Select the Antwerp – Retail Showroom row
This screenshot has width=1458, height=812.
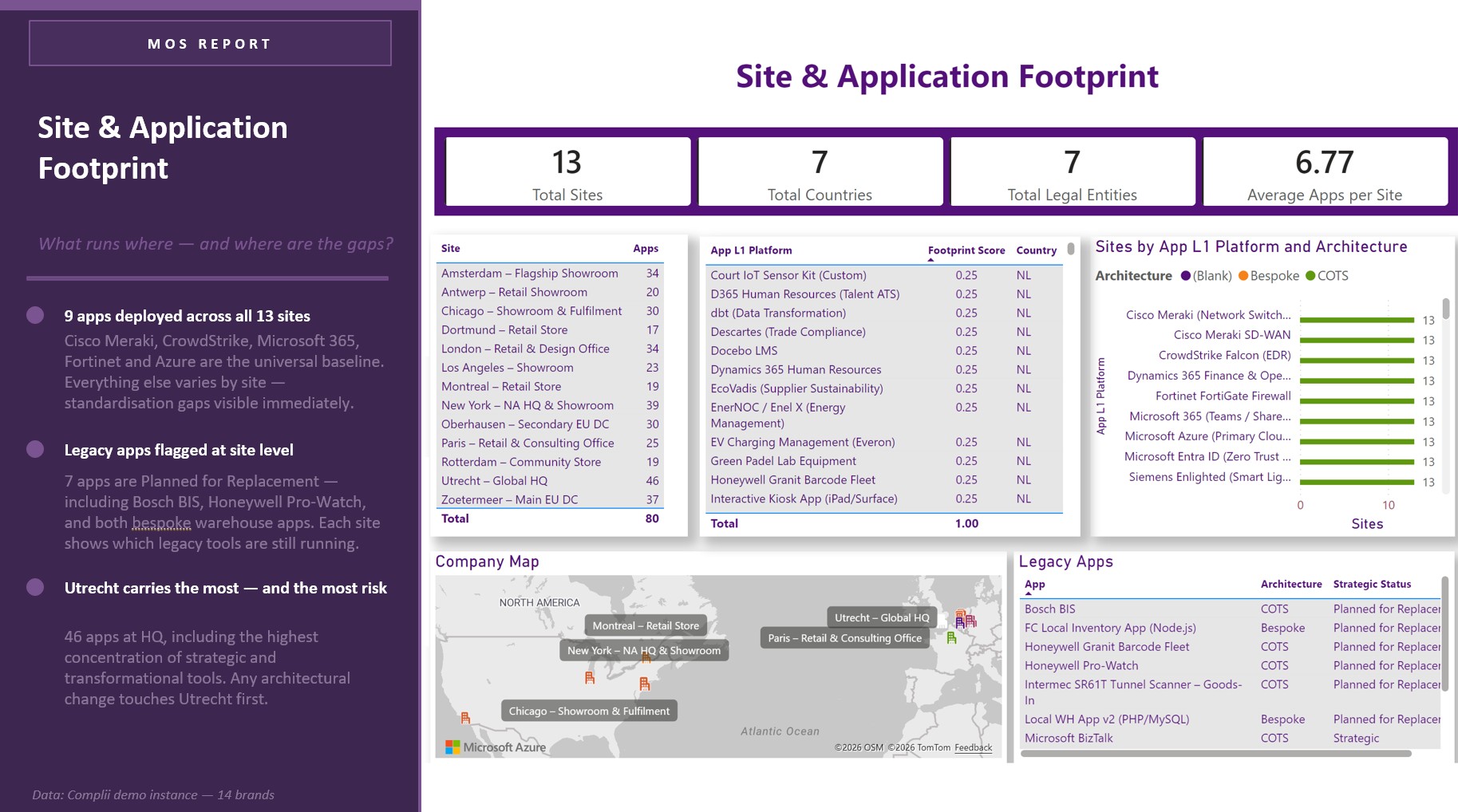point(551,292)
